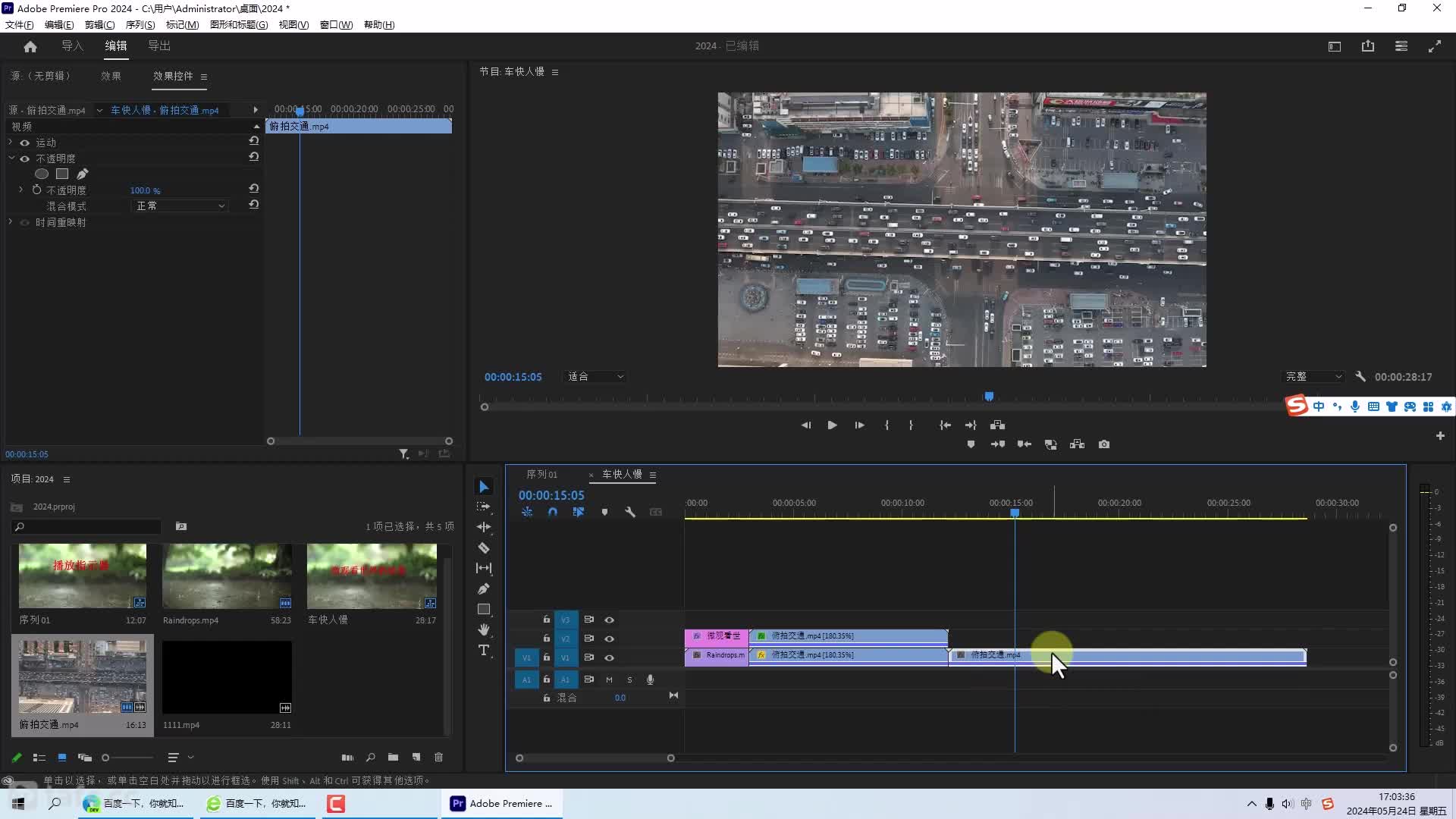
Task: Toggle linked selection in timeline
Action: coord(579,513)
